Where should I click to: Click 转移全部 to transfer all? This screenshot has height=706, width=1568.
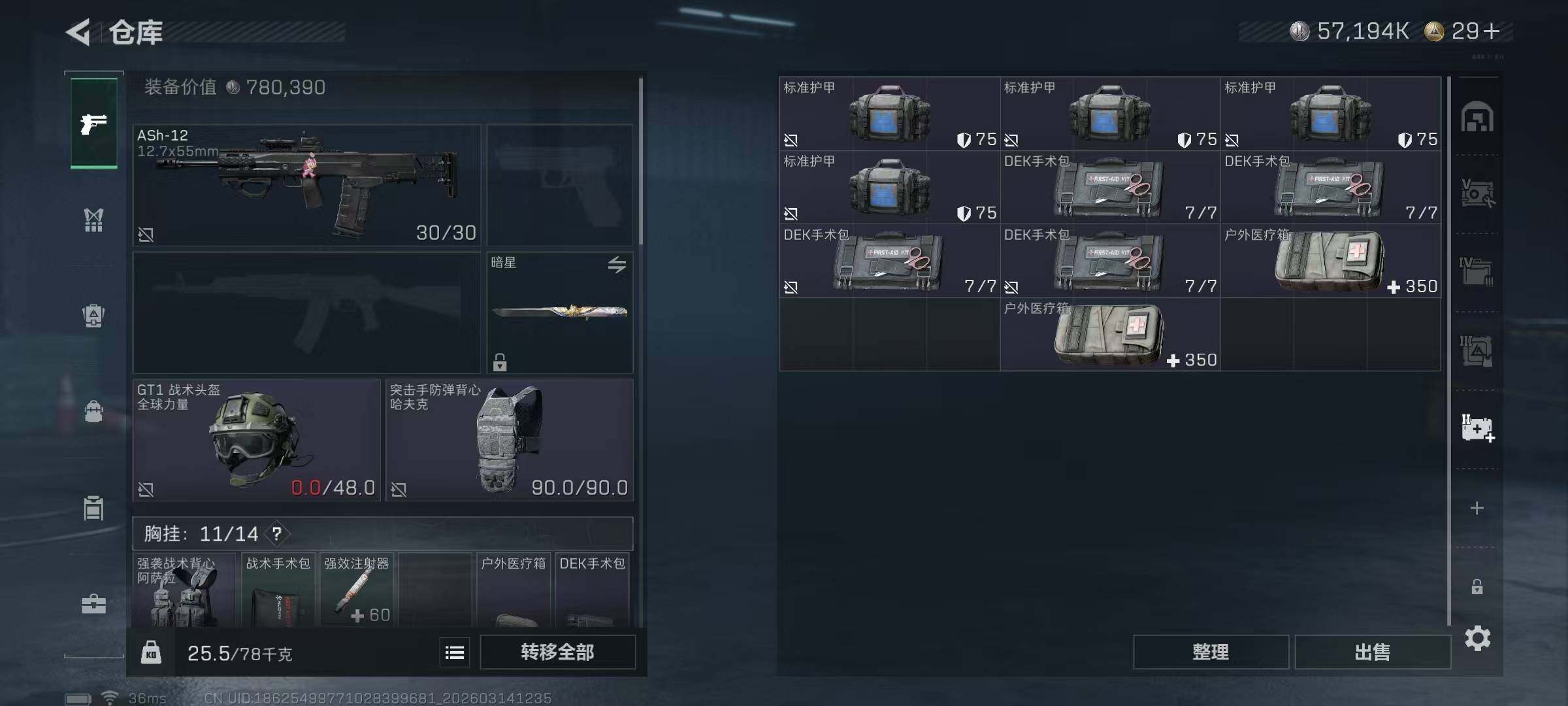(x=557, y=652)
